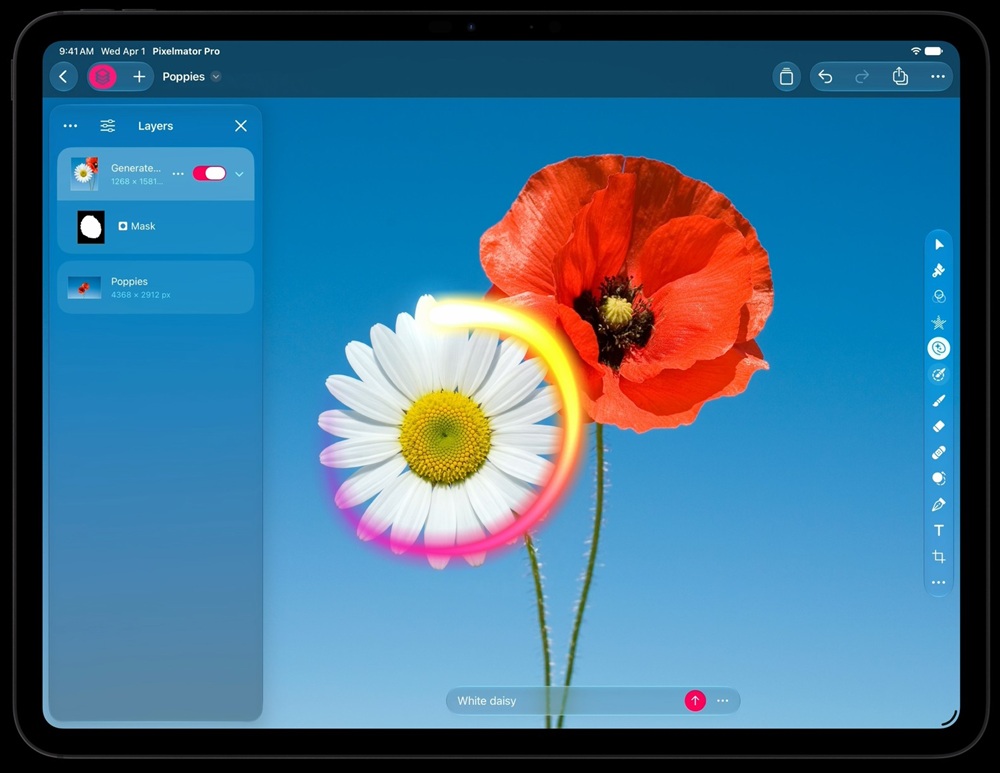The image size is (1000, 773).
Task: Open the top-right more options menu
Action: [x=938, y=77]
